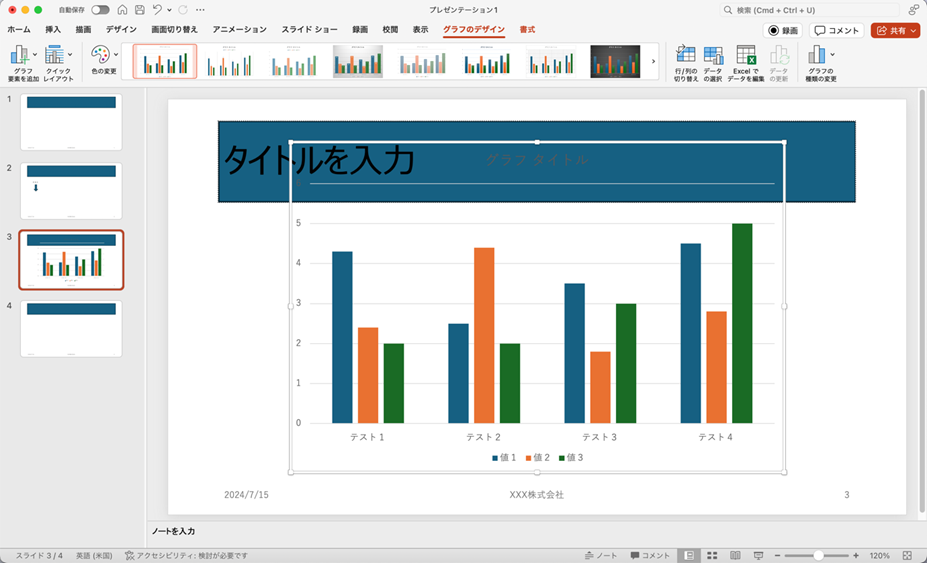The height and width of the screenshot is (563, 927).
Task: Click Edit Data in Excel icon
Action: click(x=746, y=54)
